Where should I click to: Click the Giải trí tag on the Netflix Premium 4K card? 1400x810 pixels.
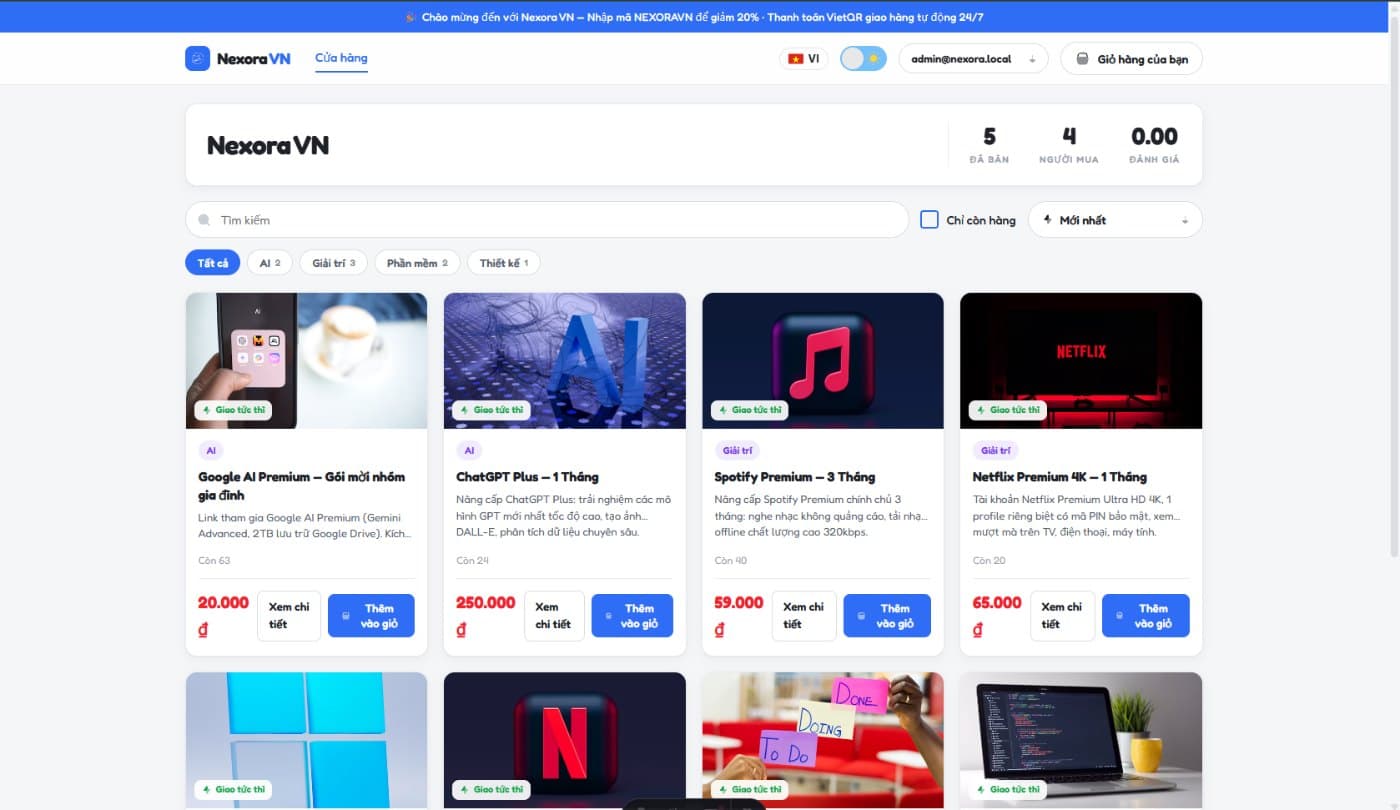pyautogui.click(x=996, y=451)
